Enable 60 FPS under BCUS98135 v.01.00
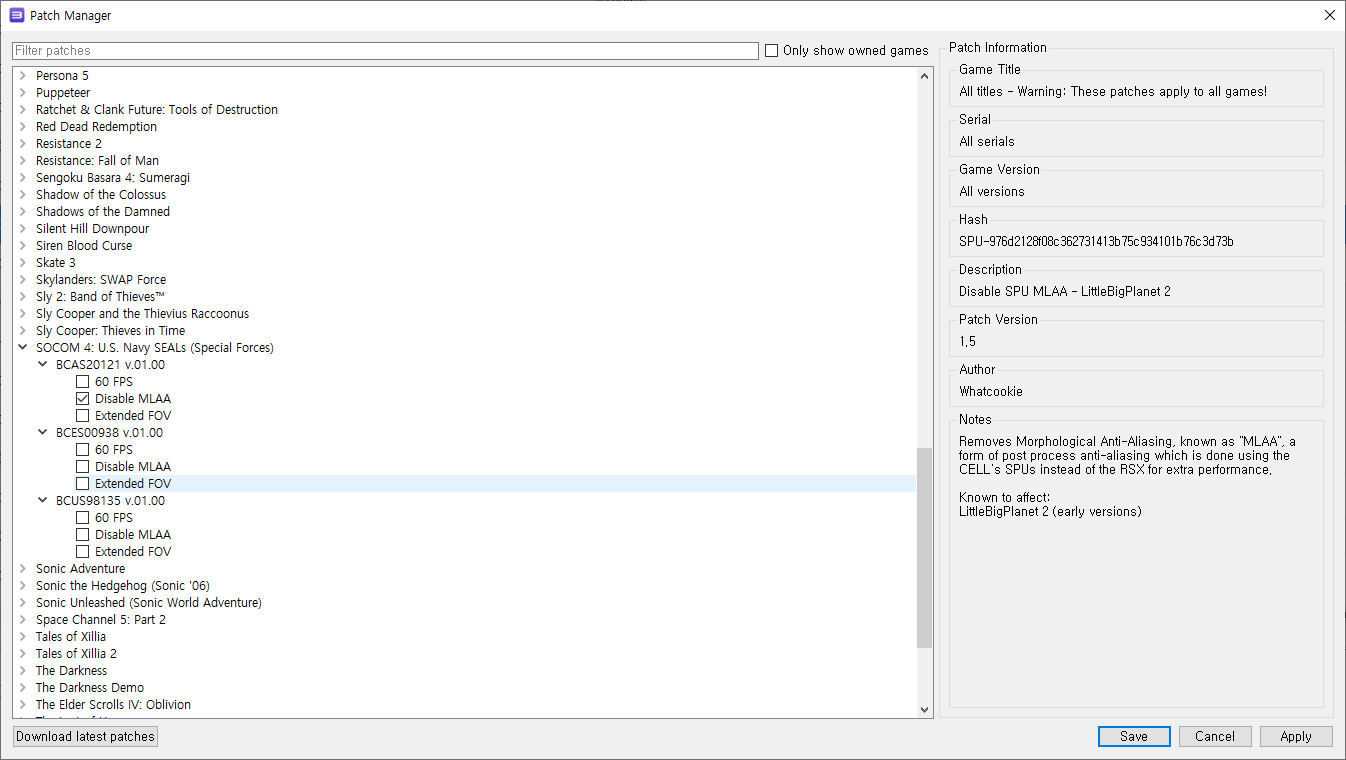 click(83, 518)
